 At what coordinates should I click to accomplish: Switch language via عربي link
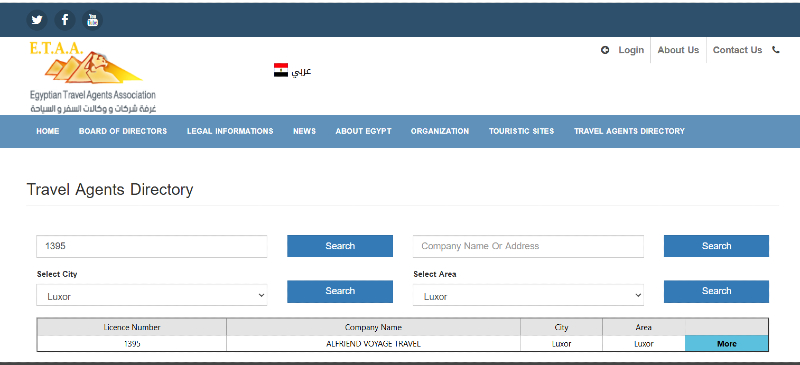pyautogui.click(x=302, y=71)
